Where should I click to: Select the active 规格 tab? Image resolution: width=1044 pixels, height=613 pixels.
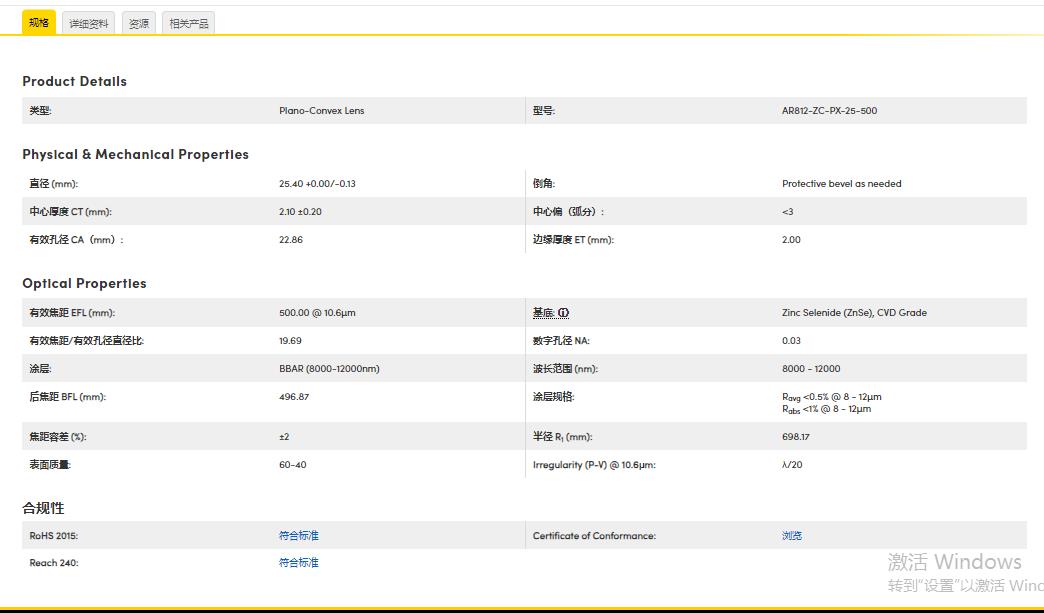coord(37,21)
